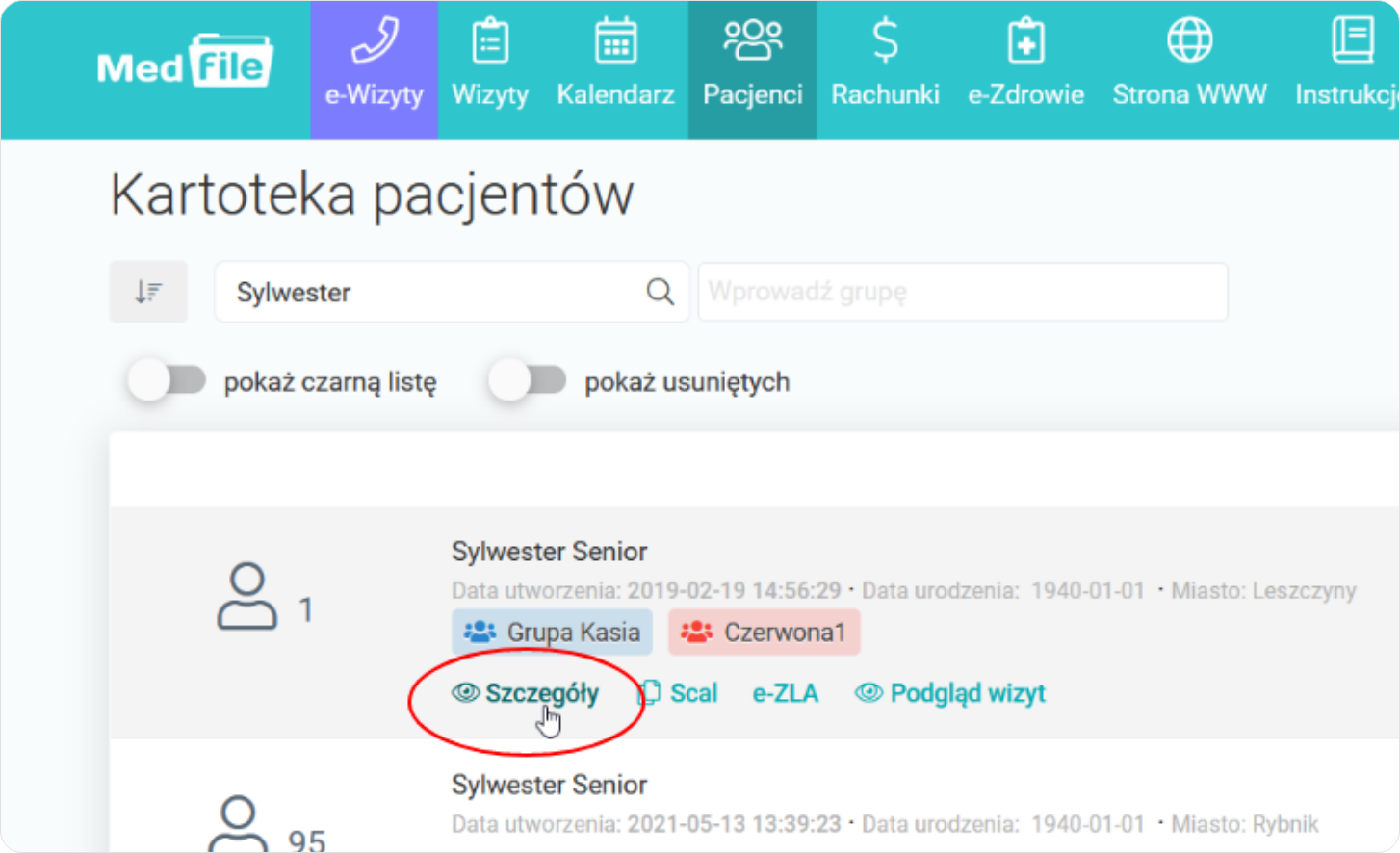Click the Grupa Kasia group tag

click(x=552, y=633)
